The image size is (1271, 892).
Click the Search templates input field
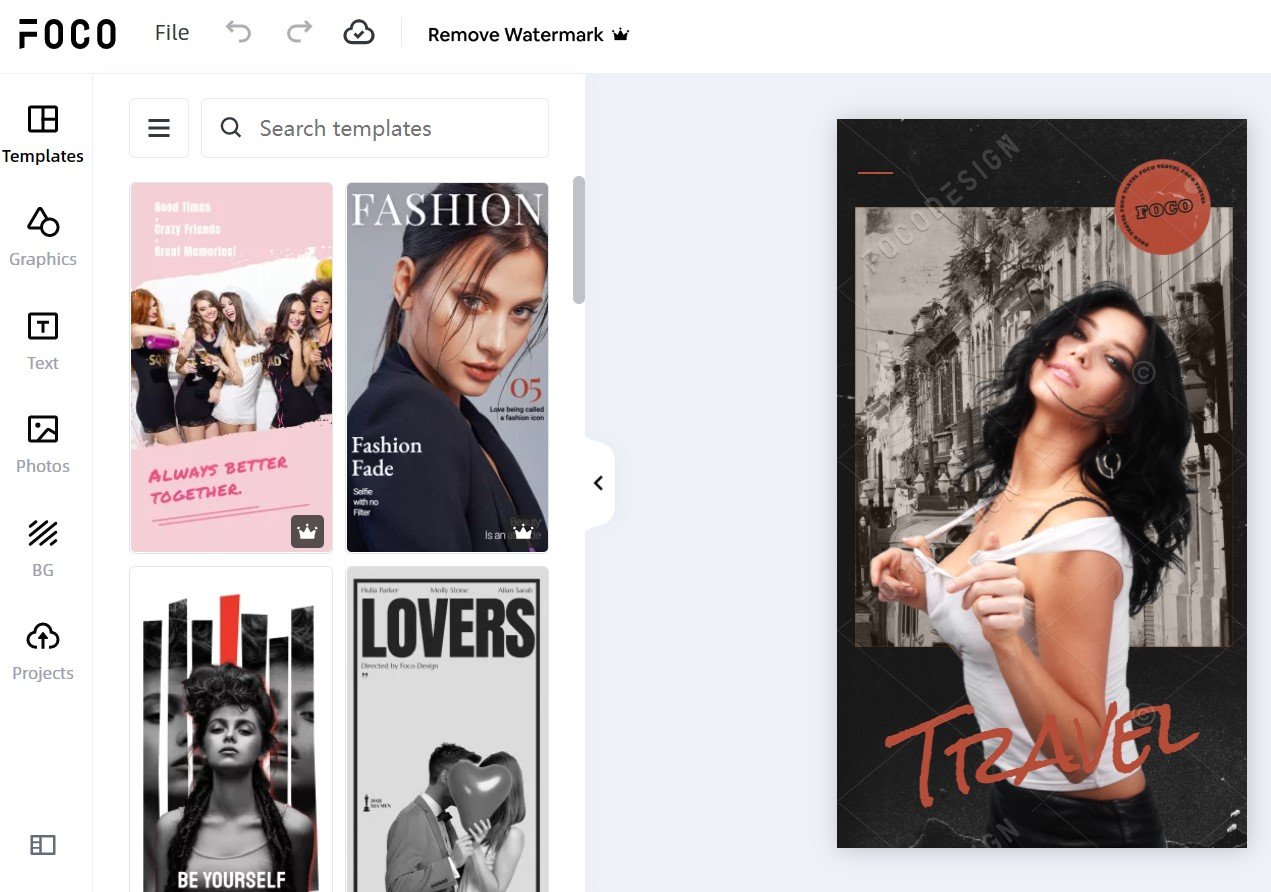(375, 128)
